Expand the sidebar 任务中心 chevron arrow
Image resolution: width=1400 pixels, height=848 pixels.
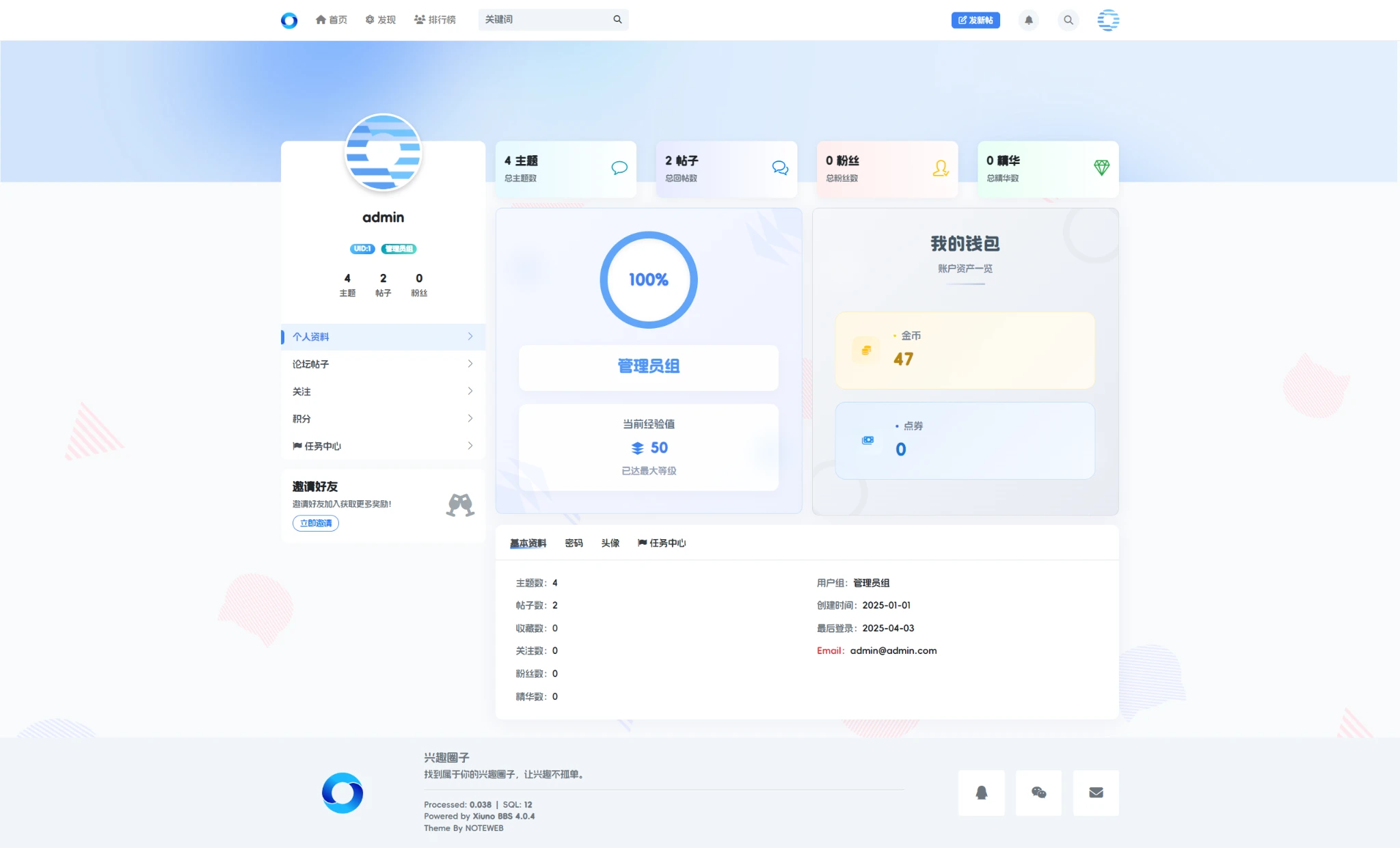[x=470, y=446]
